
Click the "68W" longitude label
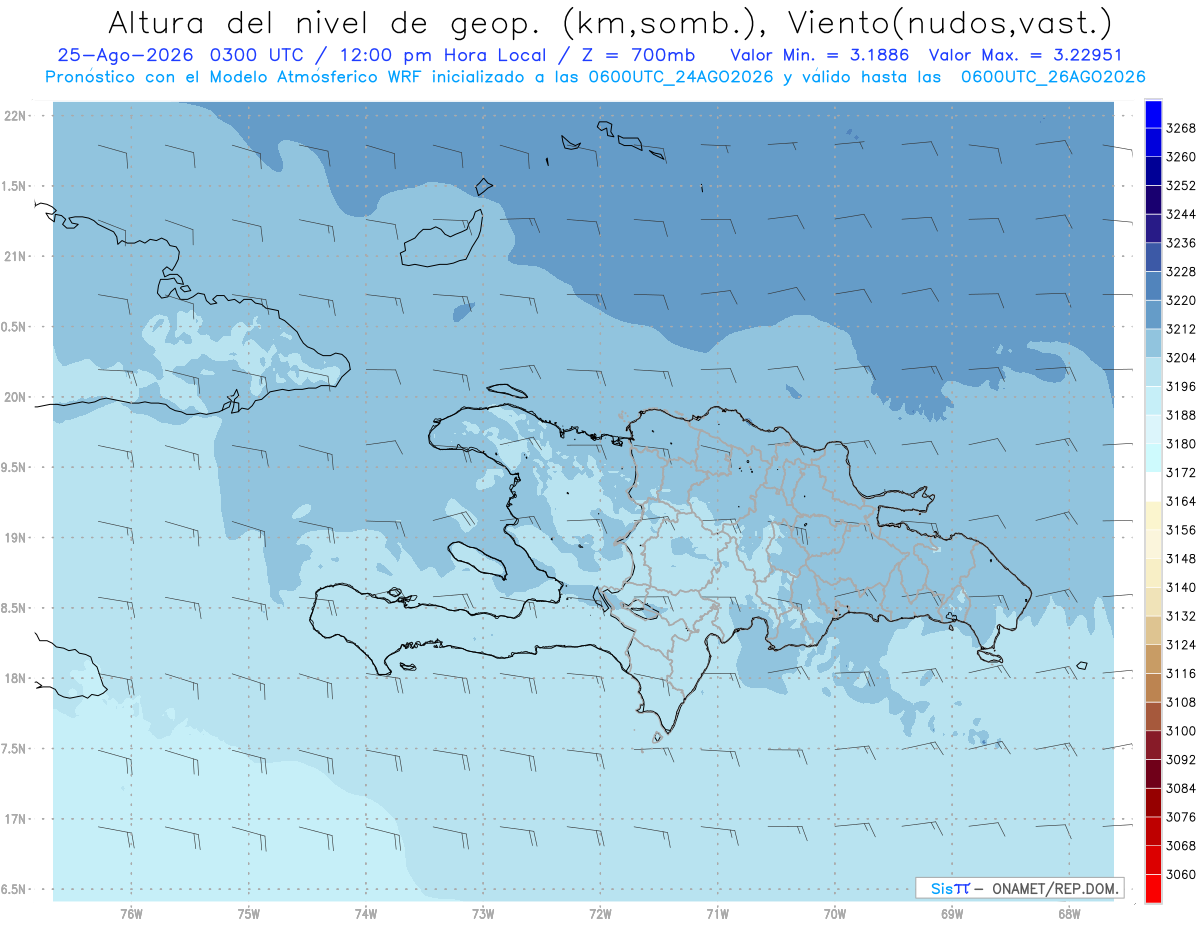tap(1069, 913)
